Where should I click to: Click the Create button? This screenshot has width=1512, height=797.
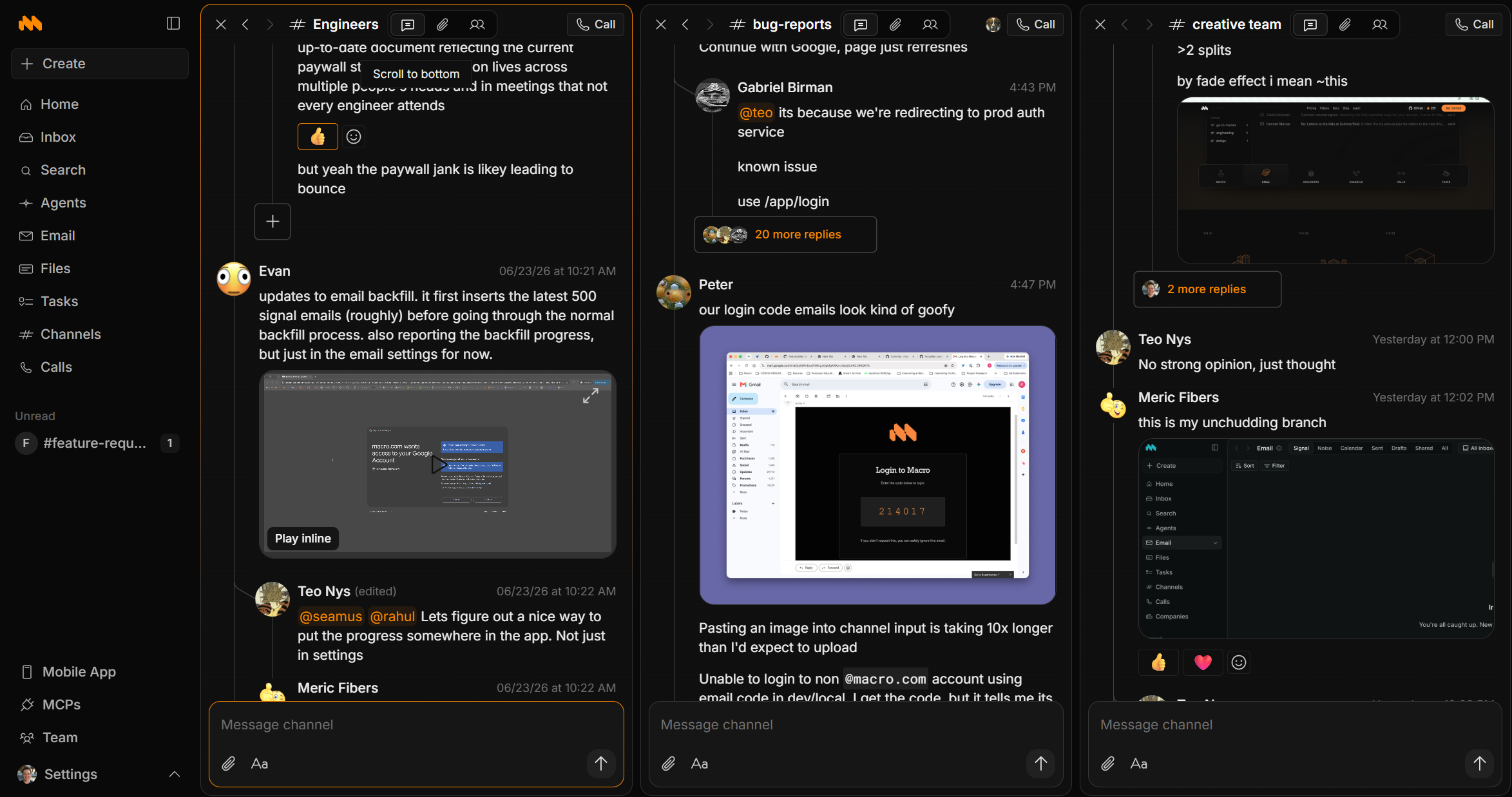click(100, 64)
